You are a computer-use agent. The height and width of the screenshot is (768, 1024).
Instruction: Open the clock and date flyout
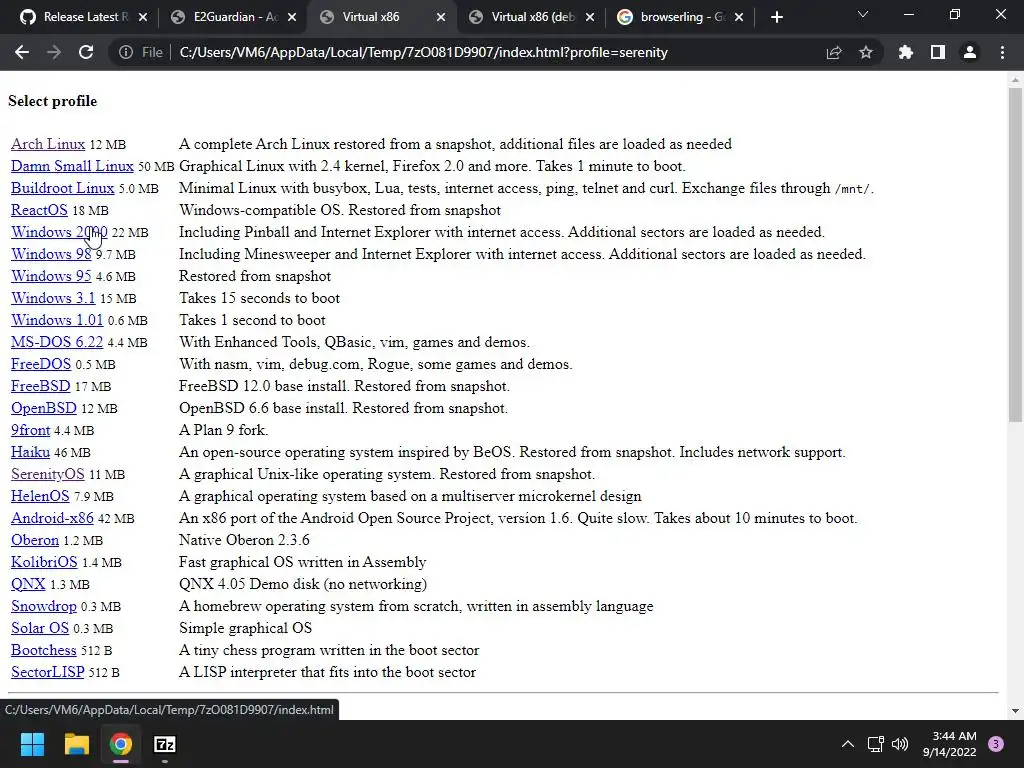950,744
